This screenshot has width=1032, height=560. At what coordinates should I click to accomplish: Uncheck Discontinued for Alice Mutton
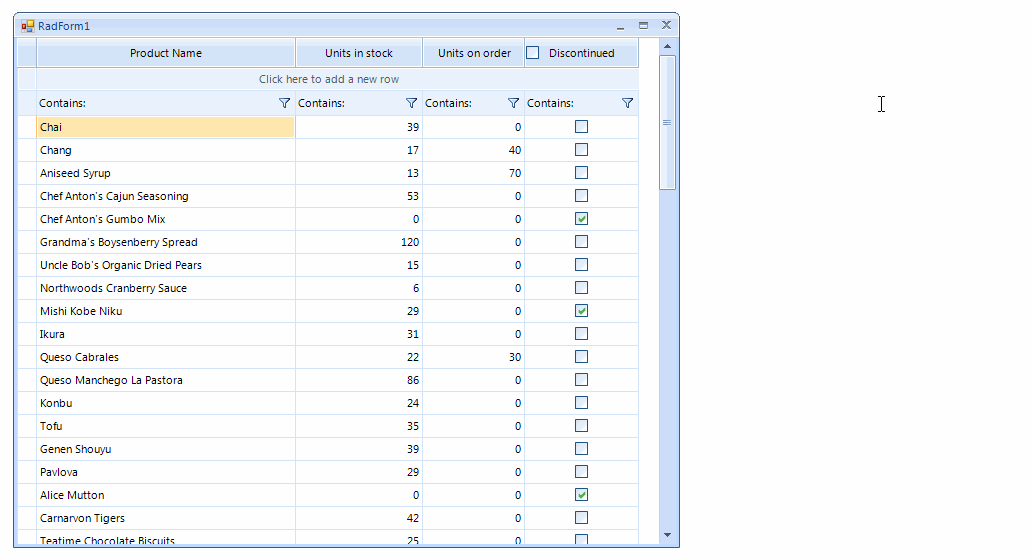pos(581,495)
